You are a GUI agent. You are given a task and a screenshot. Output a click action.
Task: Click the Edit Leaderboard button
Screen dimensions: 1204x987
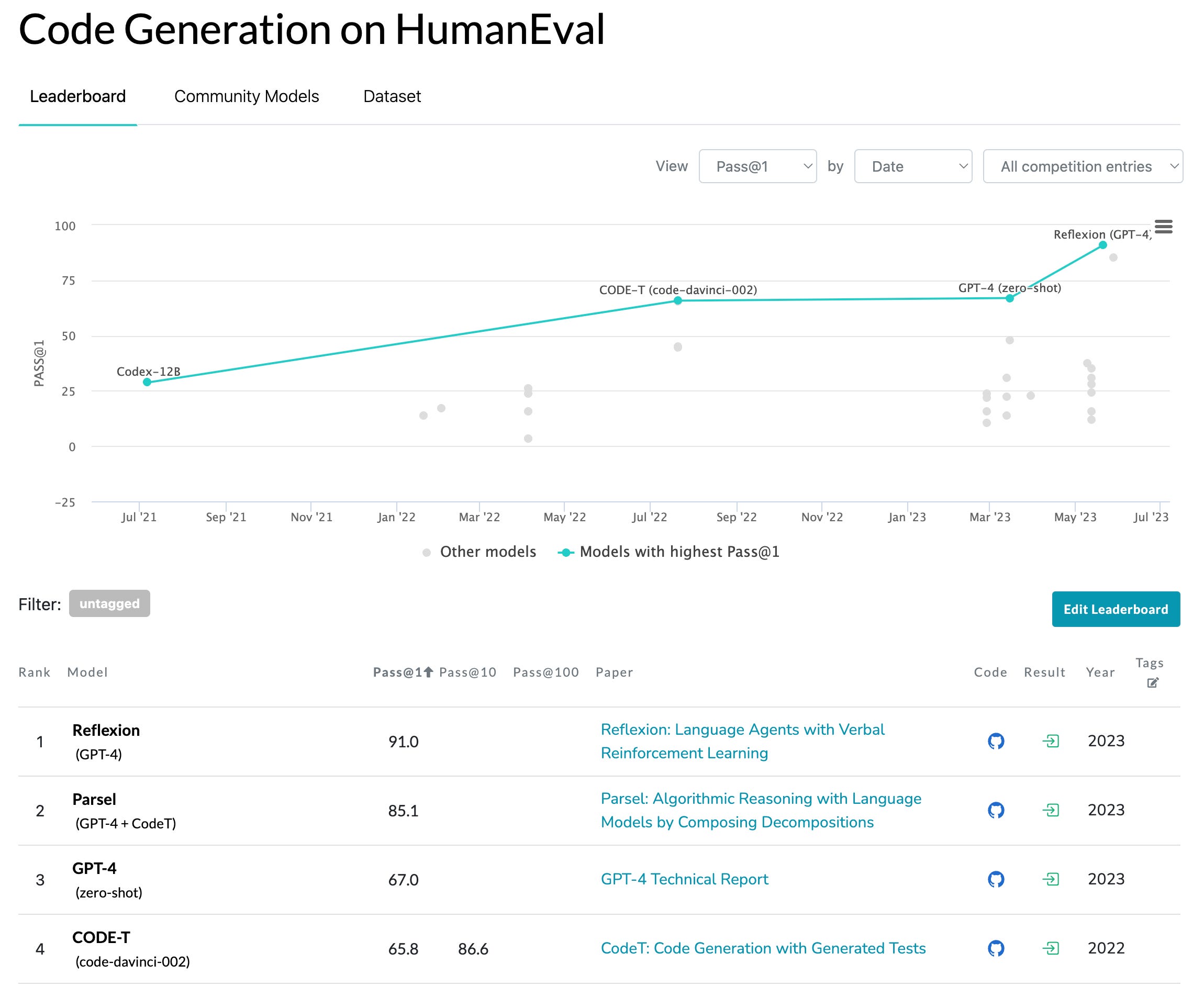tap(1116, 609)
